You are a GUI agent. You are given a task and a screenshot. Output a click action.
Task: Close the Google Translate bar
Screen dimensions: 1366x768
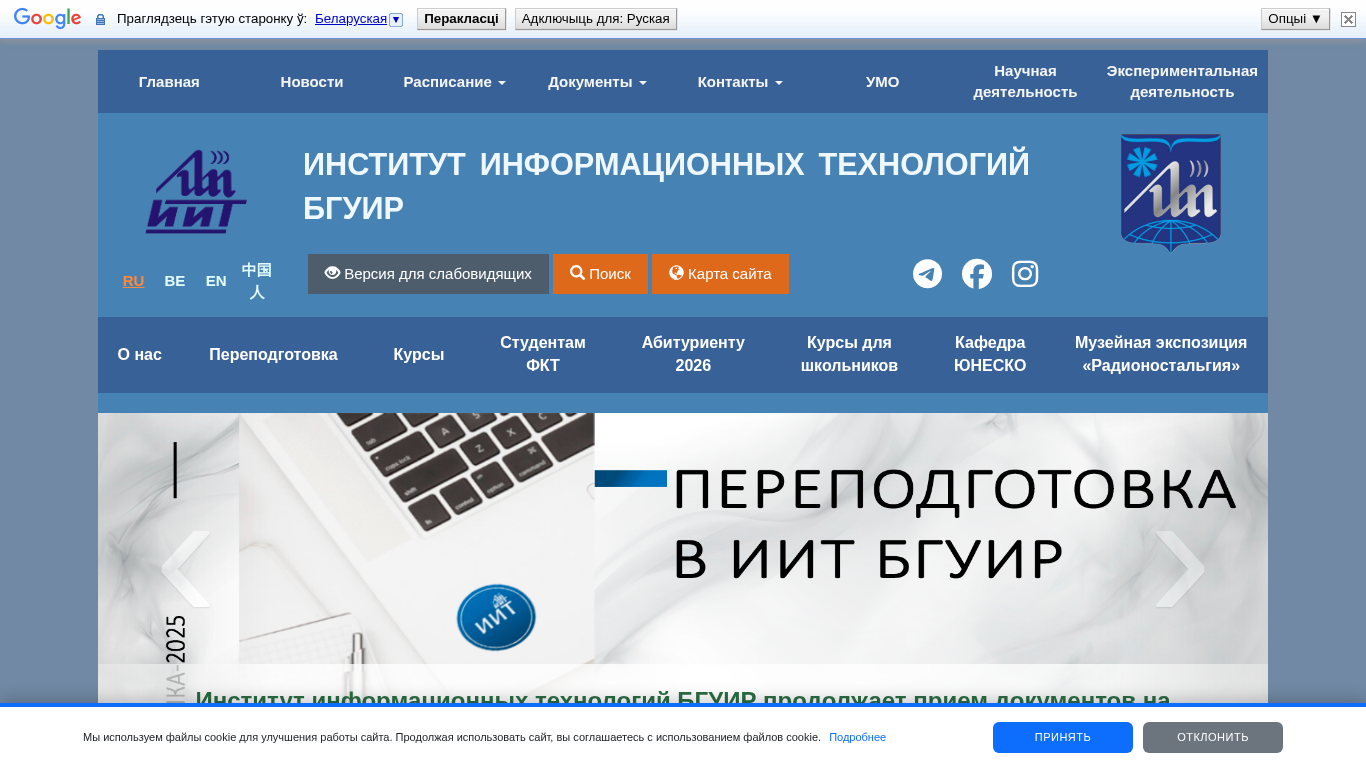[x=1348, y=19]
